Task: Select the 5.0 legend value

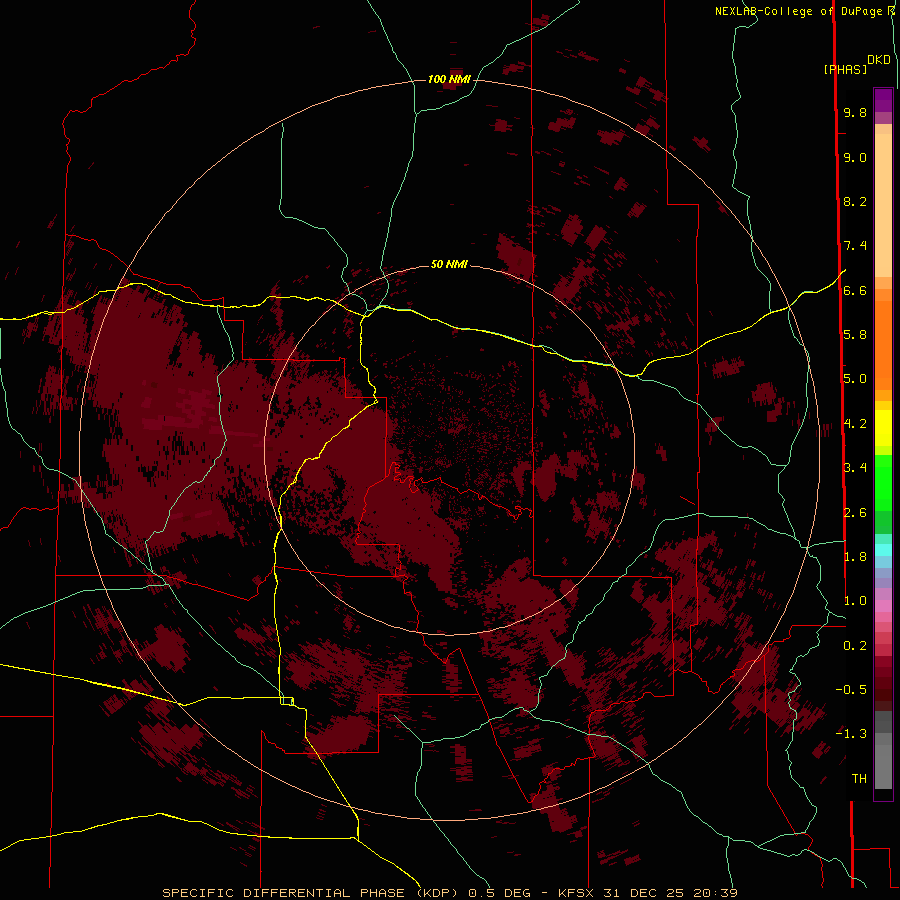Action: coord(855,379)
